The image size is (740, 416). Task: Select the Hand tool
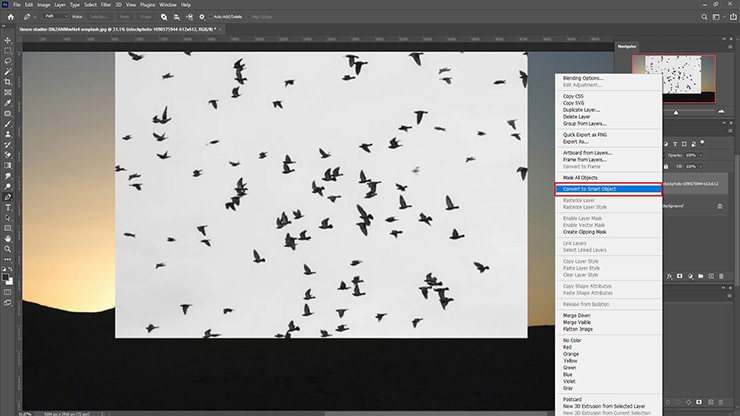tap(8, 239)
